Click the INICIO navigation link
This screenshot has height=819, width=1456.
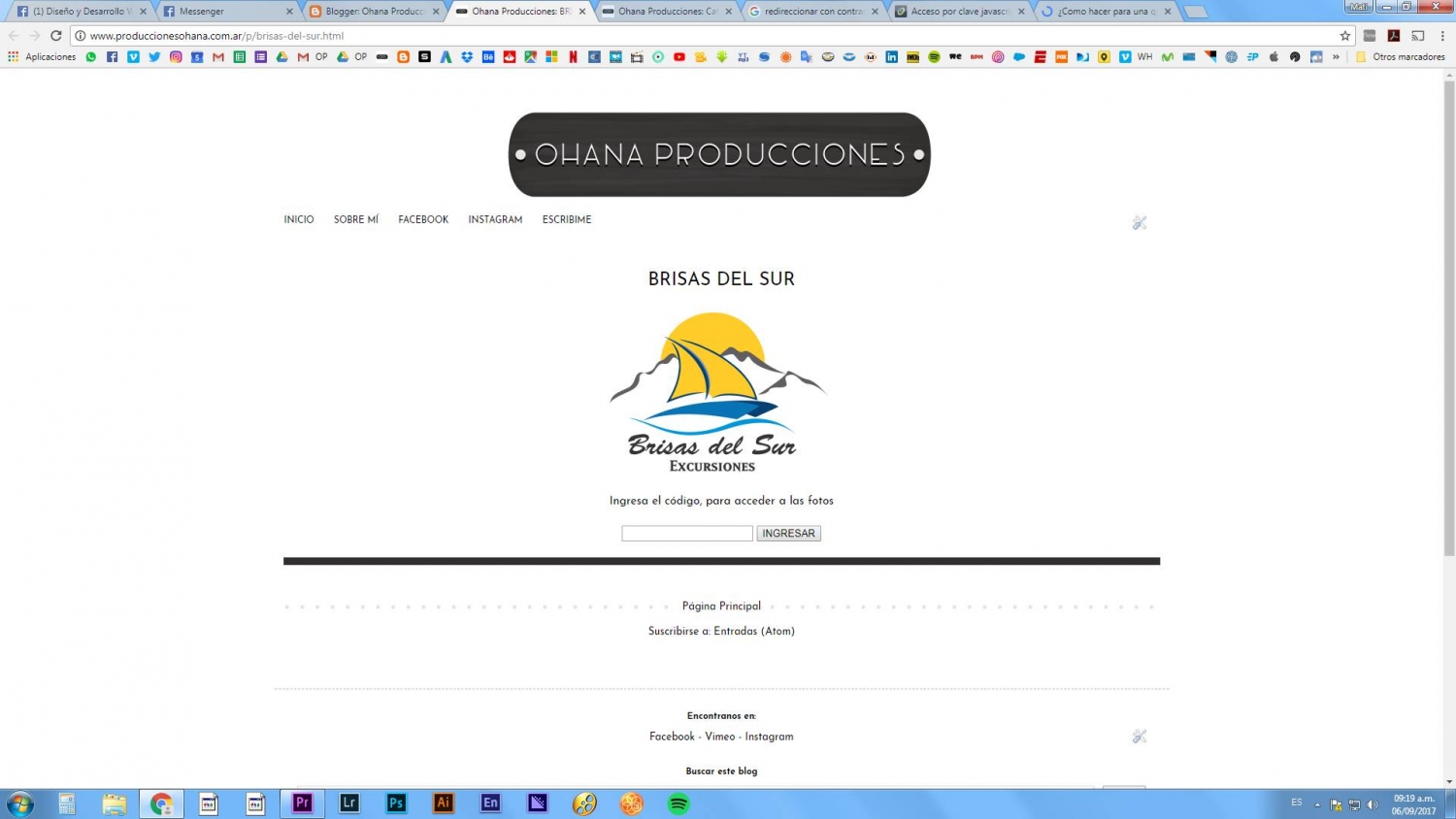[299, 220]
